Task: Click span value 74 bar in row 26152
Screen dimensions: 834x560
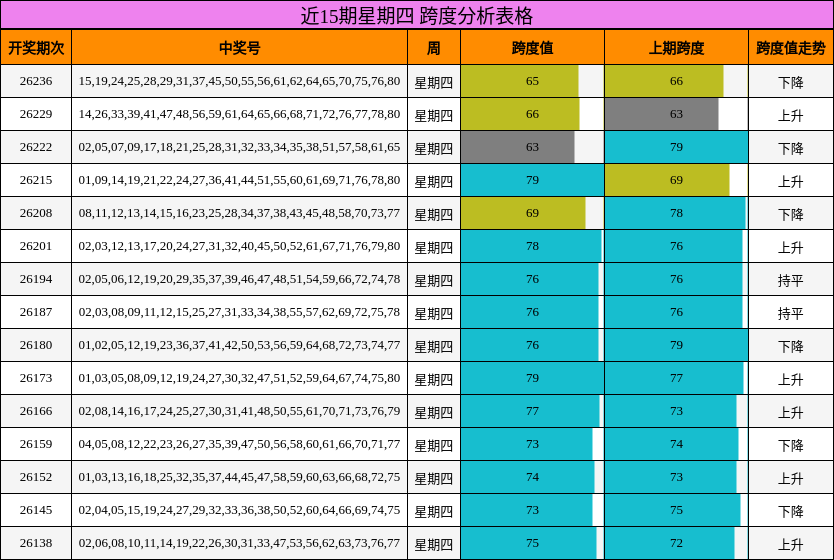Action: [528, 477]
